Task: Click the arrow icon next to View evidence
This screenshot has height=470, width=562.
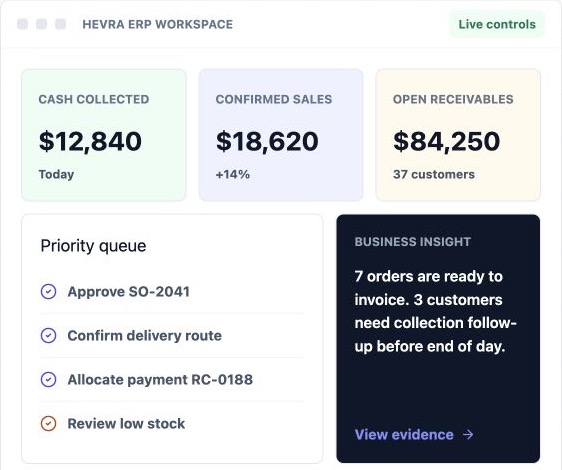Action: coord(468,435)
